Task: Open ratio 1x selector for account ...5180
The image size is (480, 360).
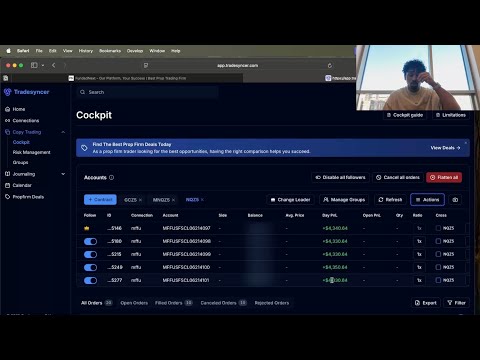Action: 419,241
